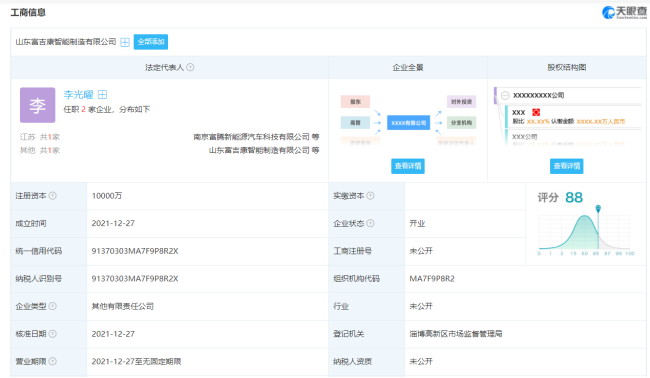Open 查看详情 under 企业全景
The width and height of the screenshot is (650, 378).
coord(408,166)
